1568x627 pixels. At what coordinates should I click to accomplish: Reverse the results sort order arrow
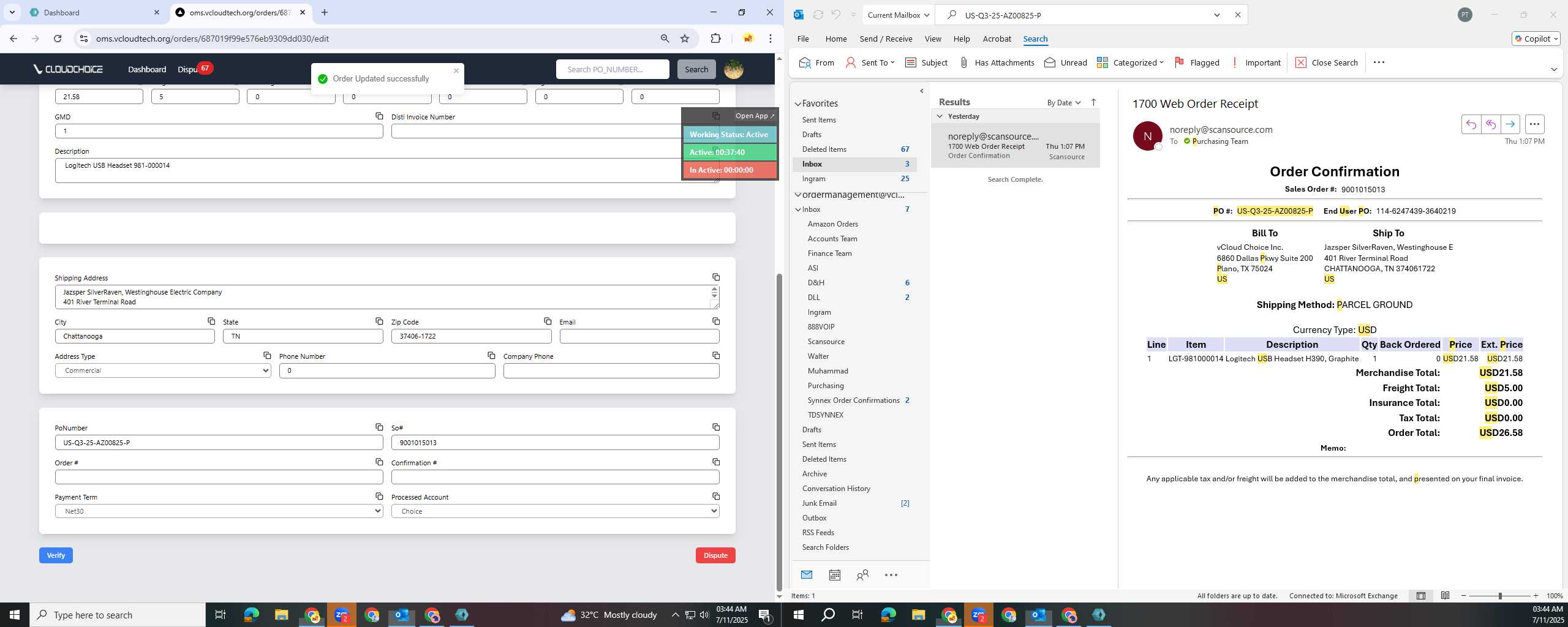1093,102
